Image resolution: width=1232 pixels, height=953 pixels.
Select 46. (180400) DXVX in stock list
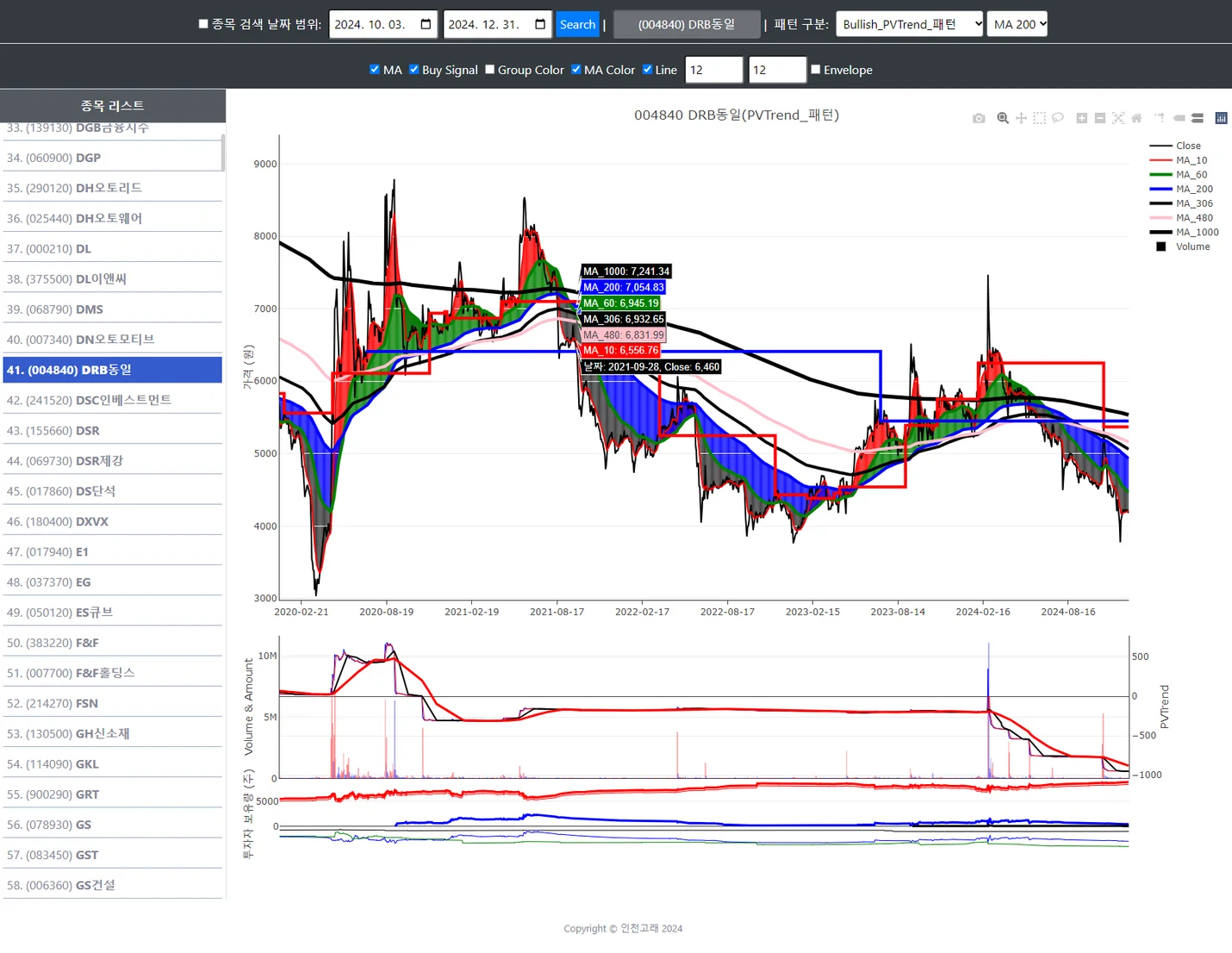(112, 521)
